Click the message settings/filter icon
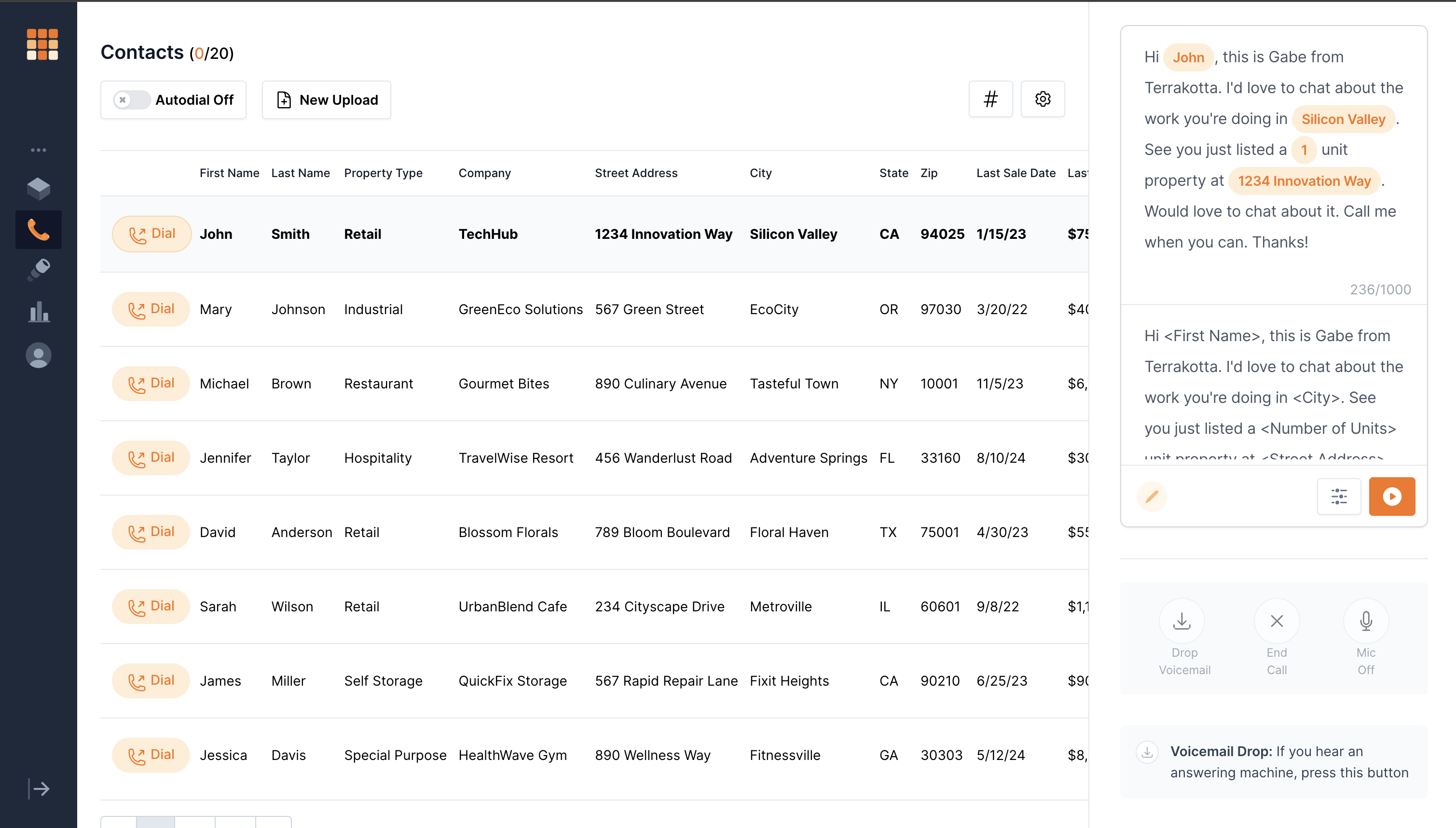Image resolution: width=1456 pixels, height=828 pixels. click(1339, 496)
